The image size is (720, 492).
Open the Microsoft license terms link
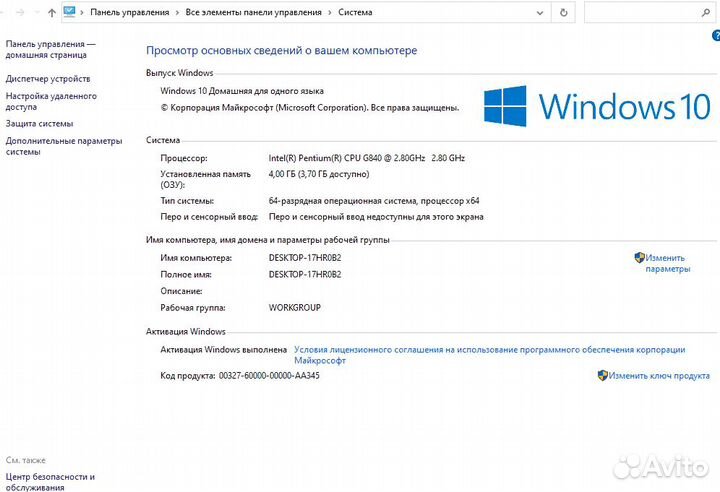coord(489,355)
